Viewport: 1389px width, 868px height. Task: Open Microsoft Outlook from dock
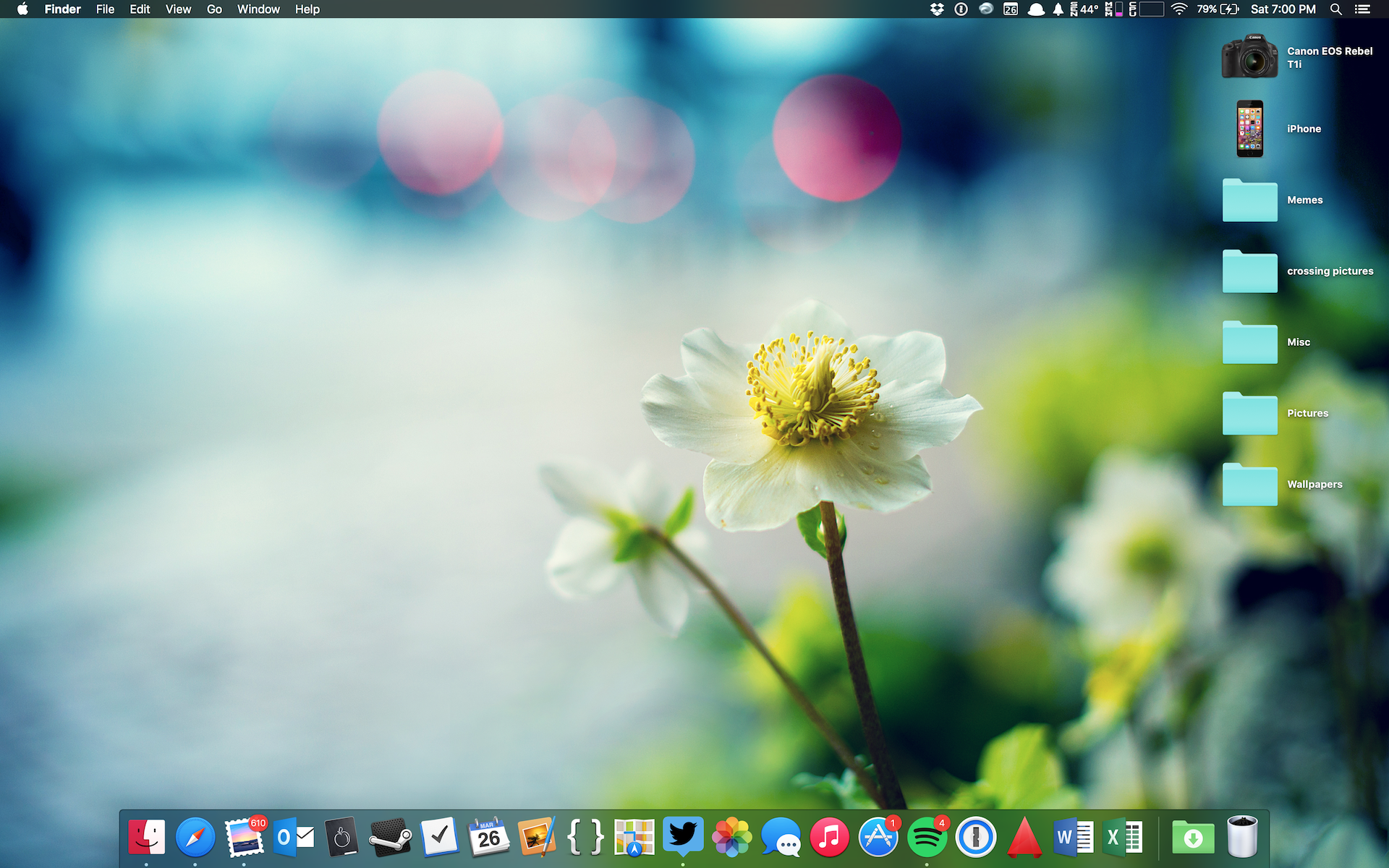pyautogui.click(x=294, y=838)
